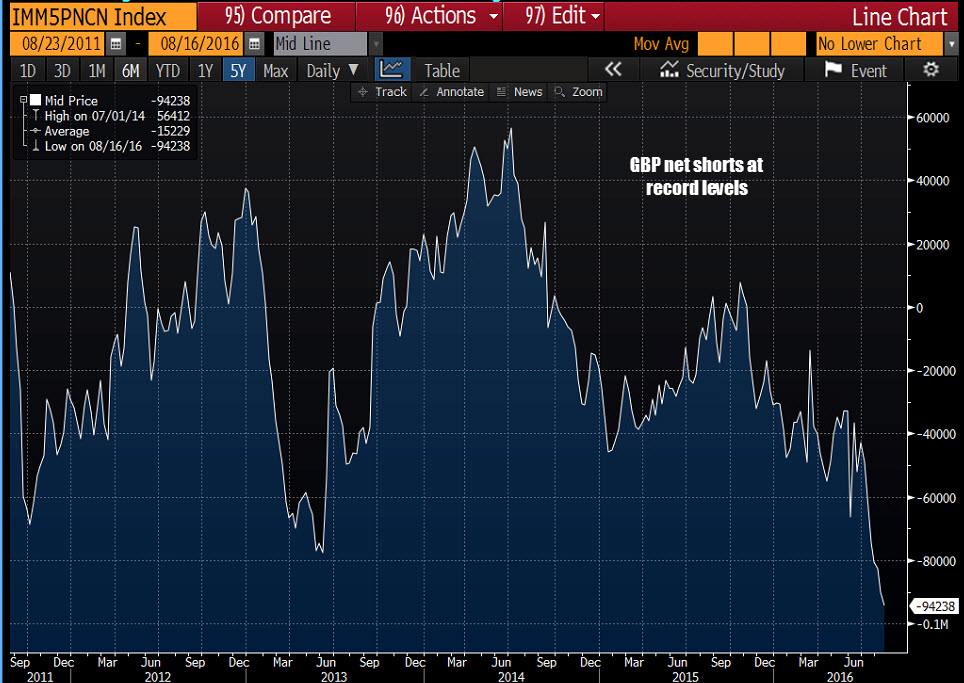
Task: Open the chart settings gear
Action: pos(930,70)
